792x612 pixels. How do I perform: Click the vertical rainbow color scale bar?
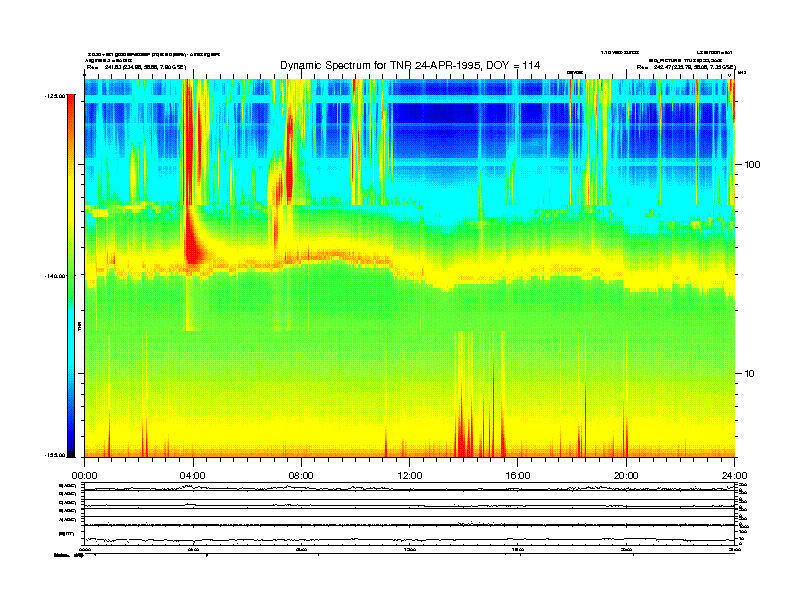click(71, 276)
